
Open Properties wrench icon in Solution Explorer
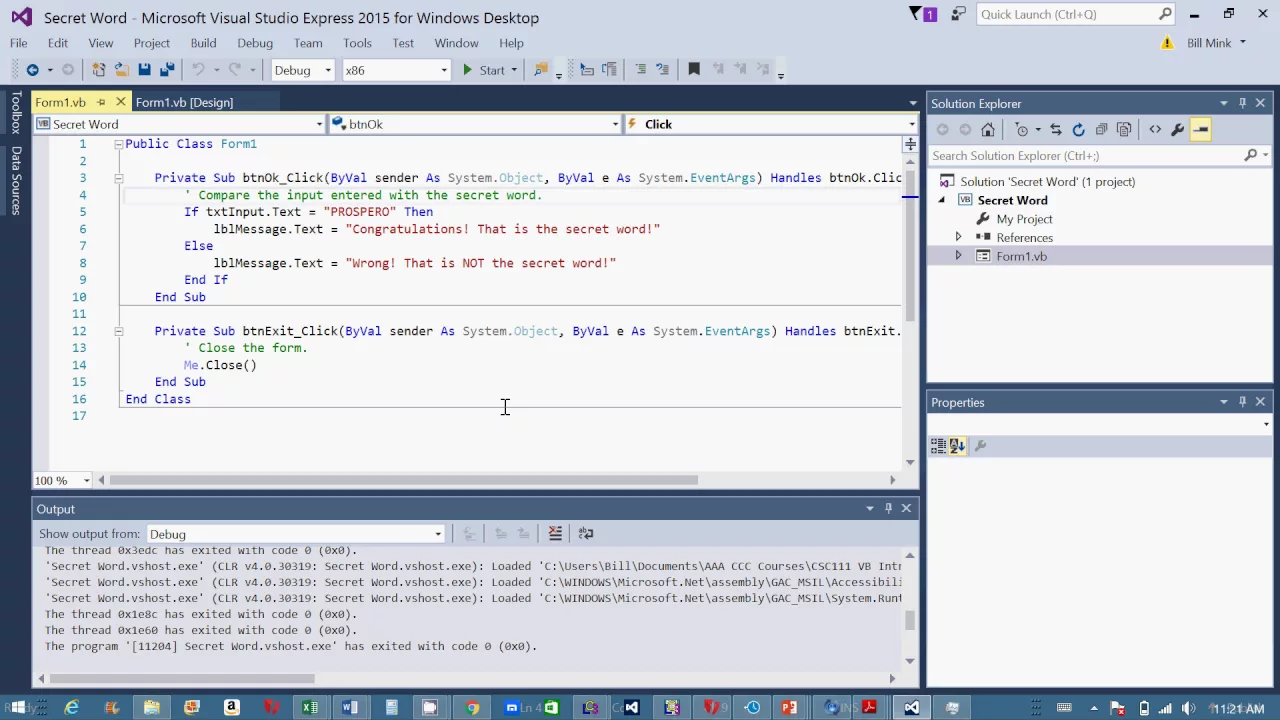coord(1177,130)
